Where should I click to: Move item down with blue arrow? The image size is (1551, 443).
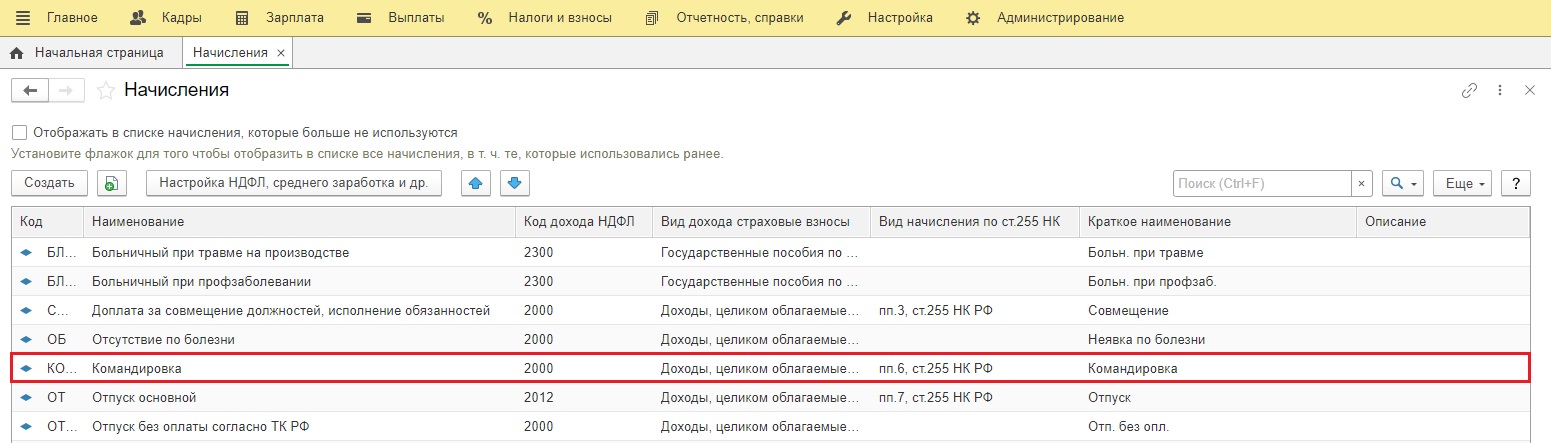pos(514,183)
